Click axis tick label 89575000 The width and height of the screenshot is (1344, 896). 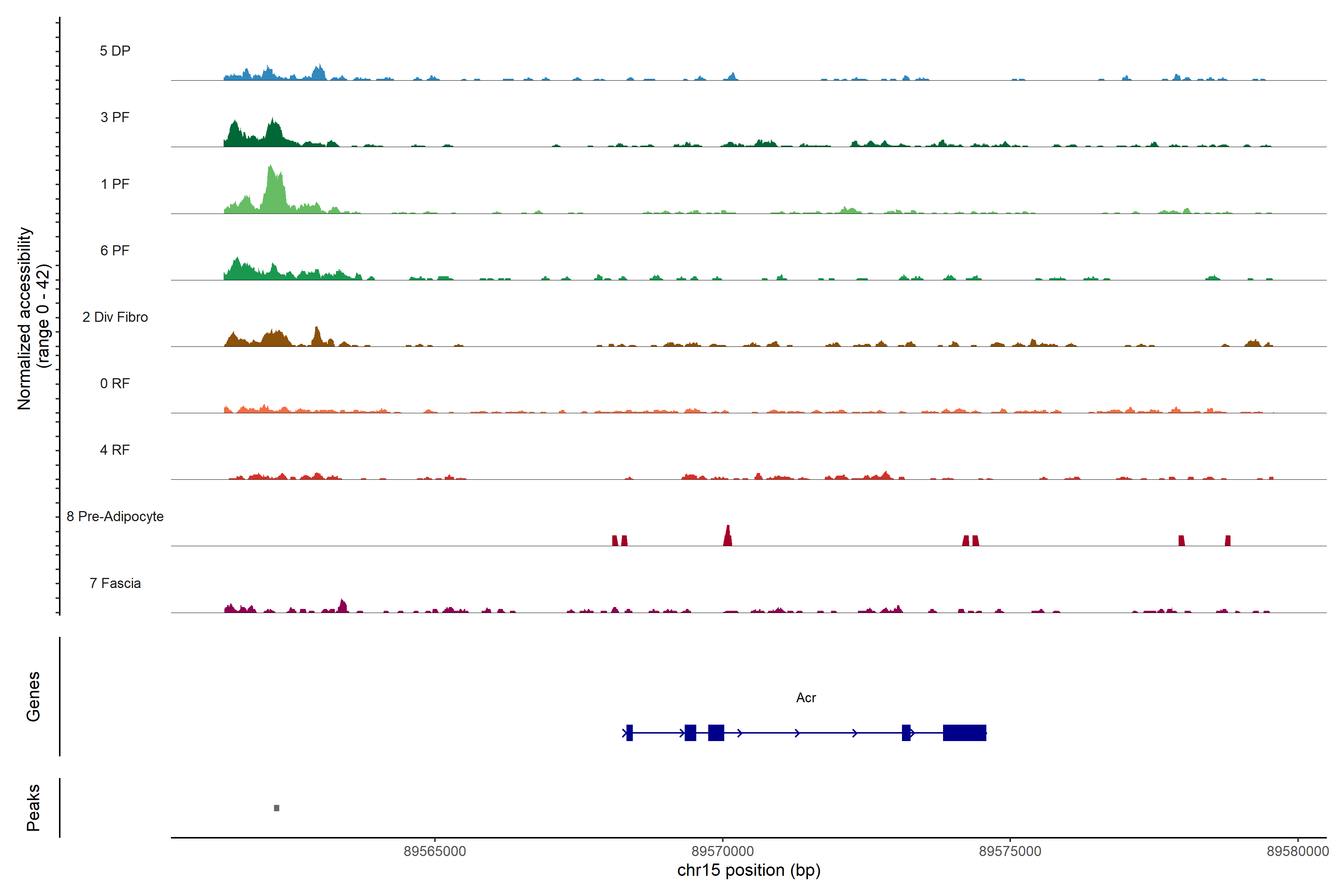1010,852
